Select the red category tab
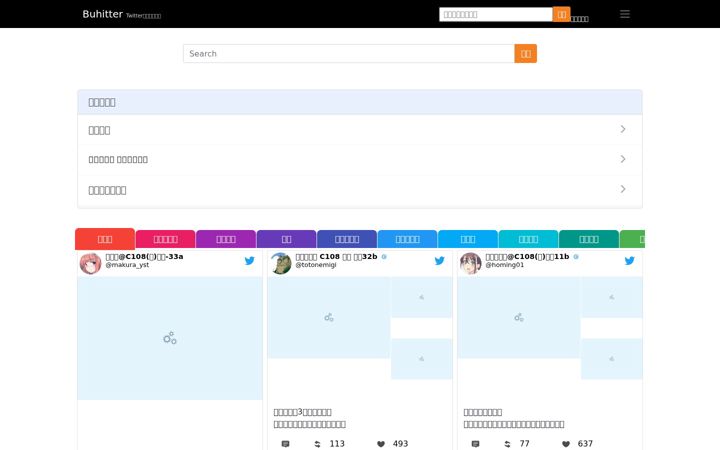Image resolution: width=720 pixels, height=450 pixels. (105, 239)
